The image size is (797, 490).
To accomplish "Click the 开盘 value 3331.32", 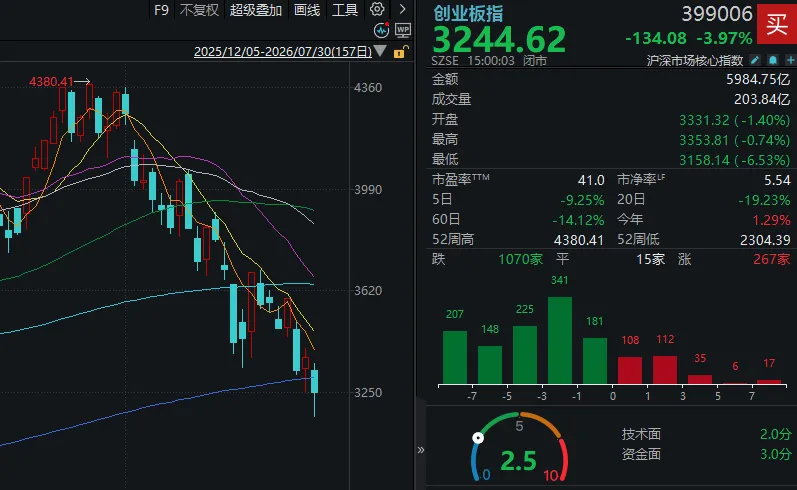I will (704, 120).
